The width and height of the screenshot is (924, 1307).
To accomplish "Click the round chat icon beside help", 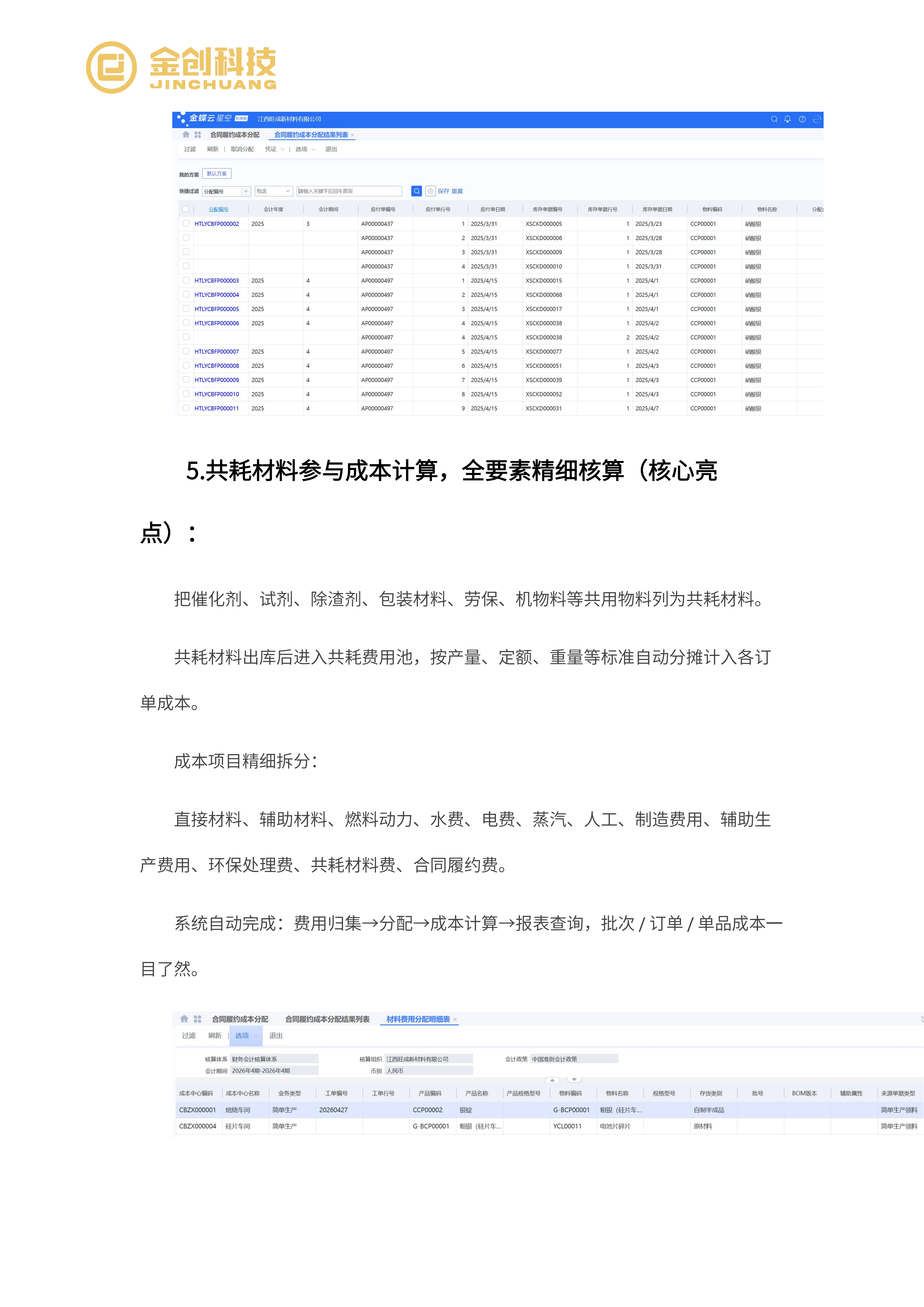I will coord(817,119).
